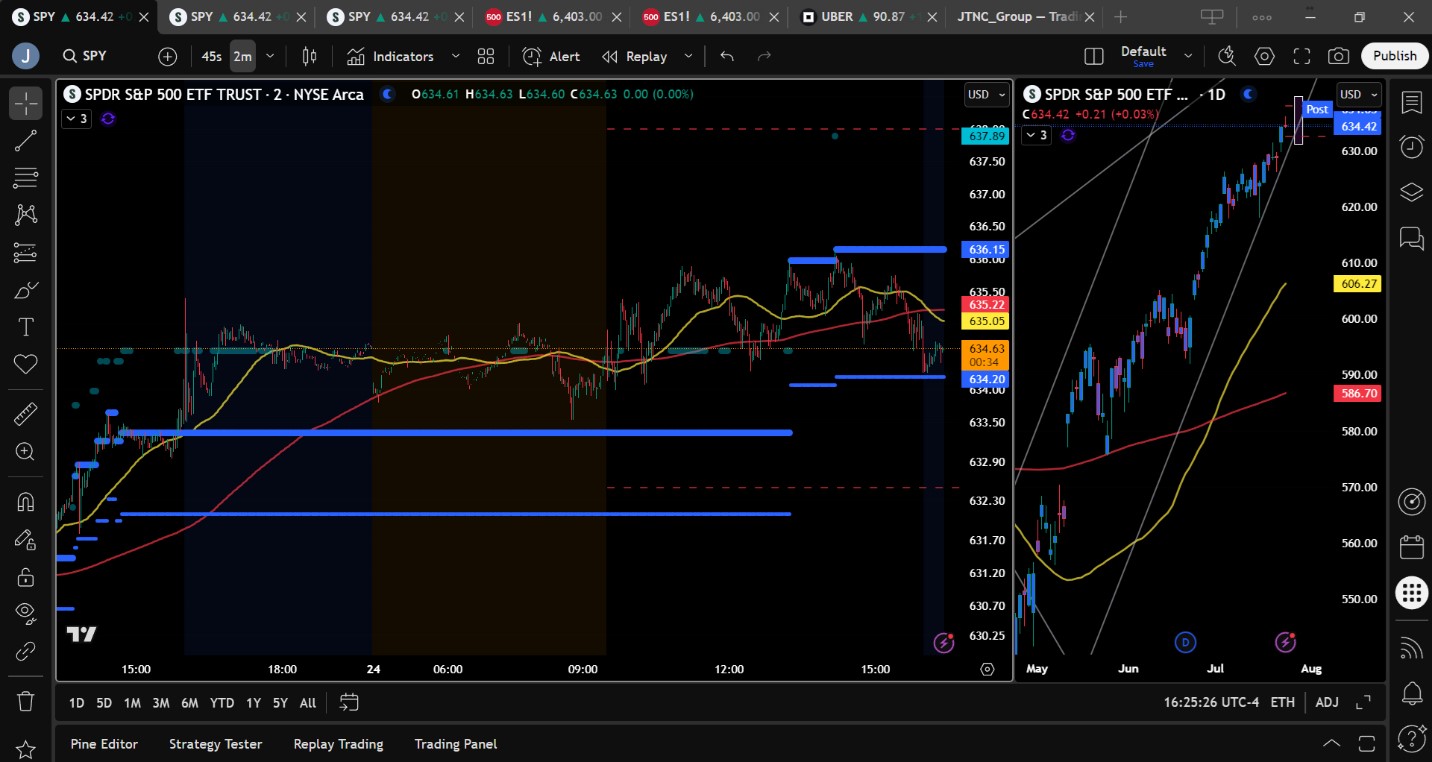Screen dimensions: 1432x762
Task: Open the notifications bell panel
Action: point(1412,692)
